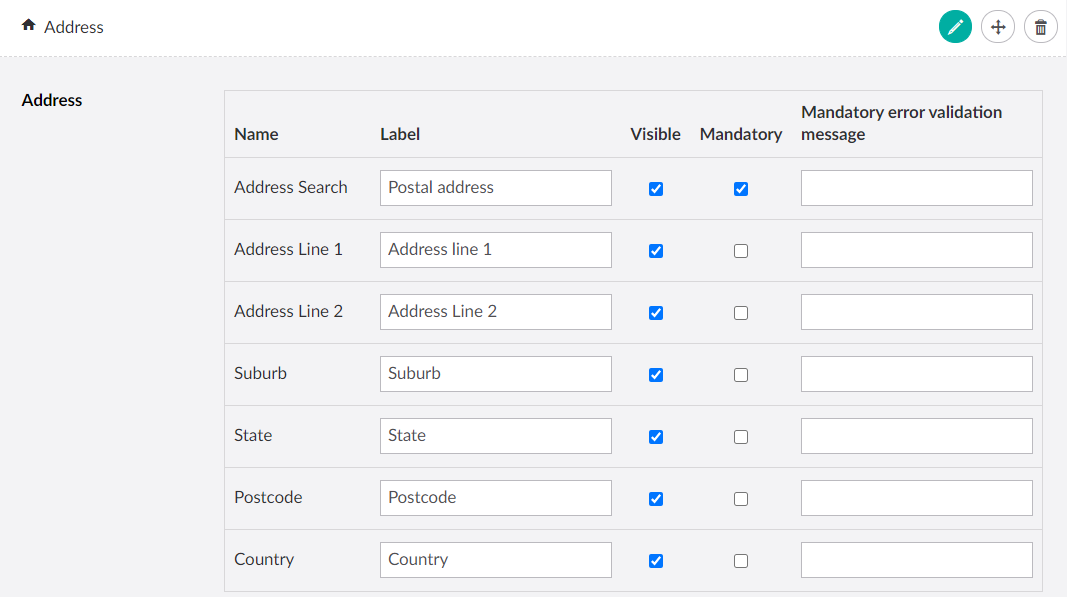This screenshot has height=597, width=1067.
Task: Uncheck Mandatory for Address Search
Action: click(x=741, y=188)
